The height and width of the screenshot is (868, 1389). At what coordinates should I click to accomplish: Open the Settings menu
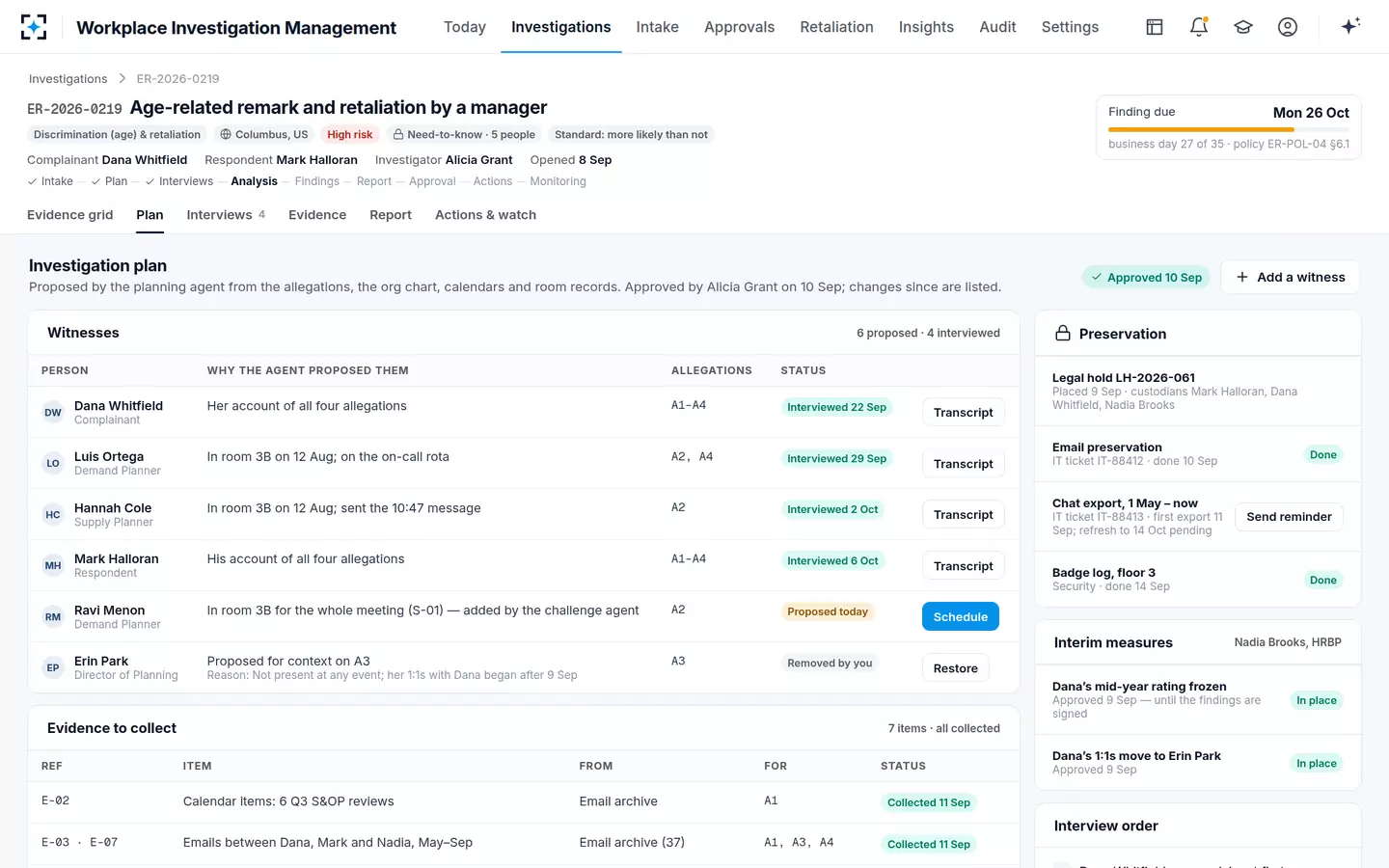pos(1070,27)
